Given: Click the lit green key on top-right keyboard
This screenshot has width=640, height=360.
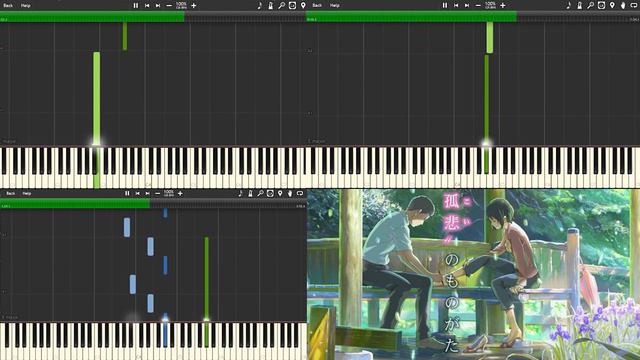Looking at the screenshot, I should 486,160.
